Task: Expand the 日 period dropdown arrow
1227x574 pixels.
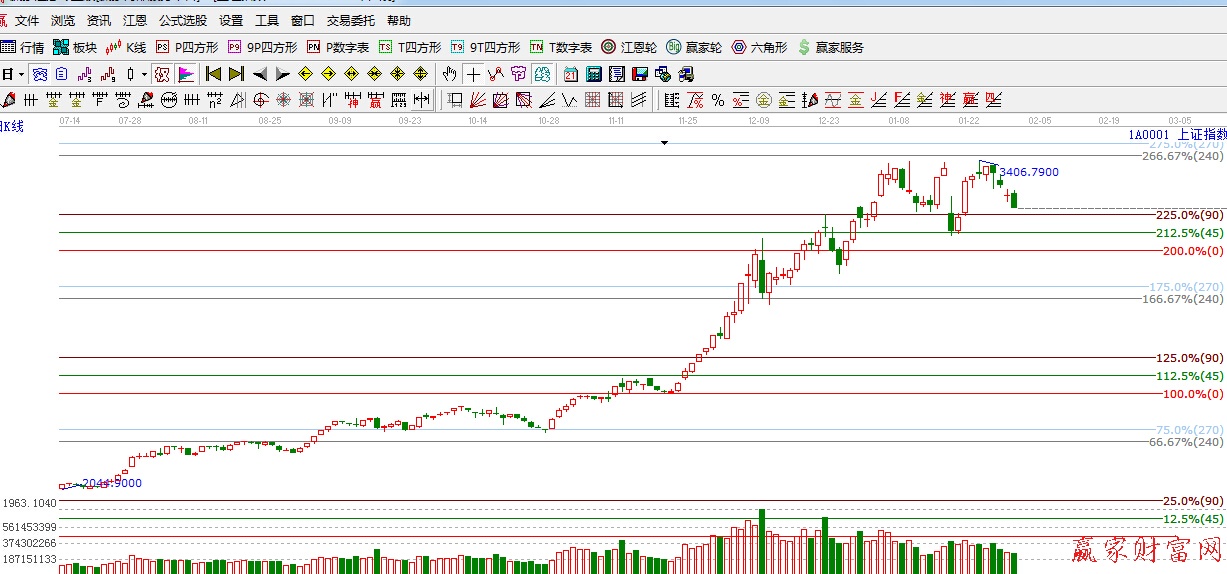Action: [20, 74]
